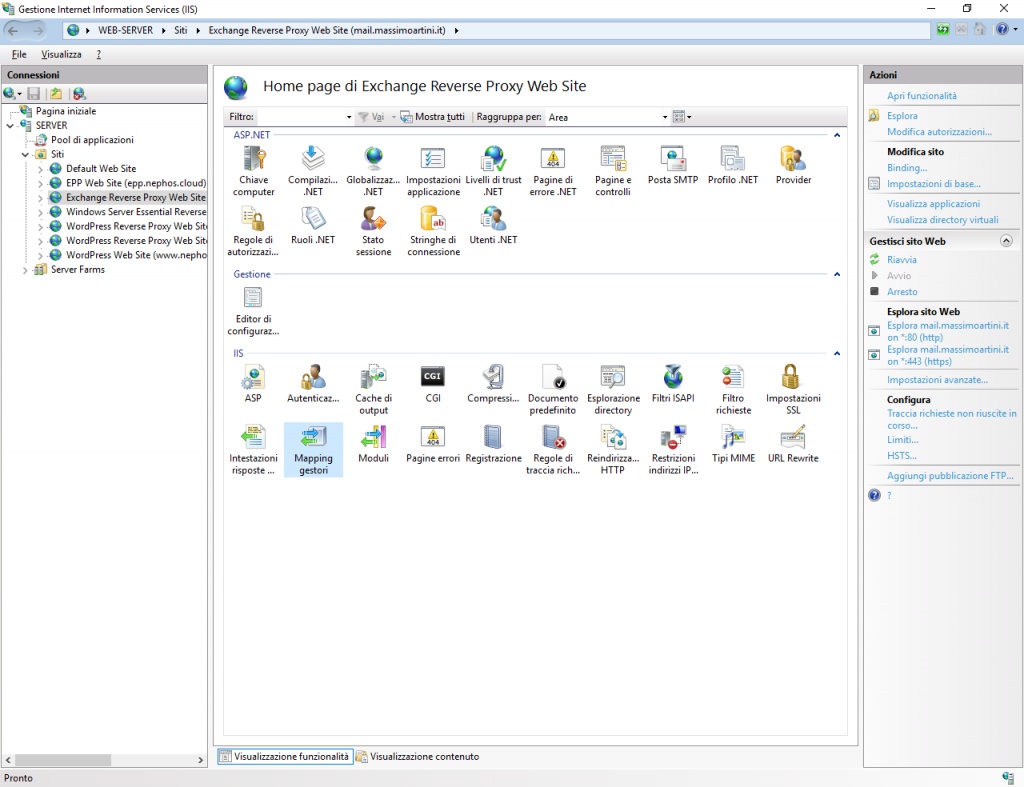
Task: Open Restrizioni indirizzi IP feature
Action: click(x=673, y=449)
